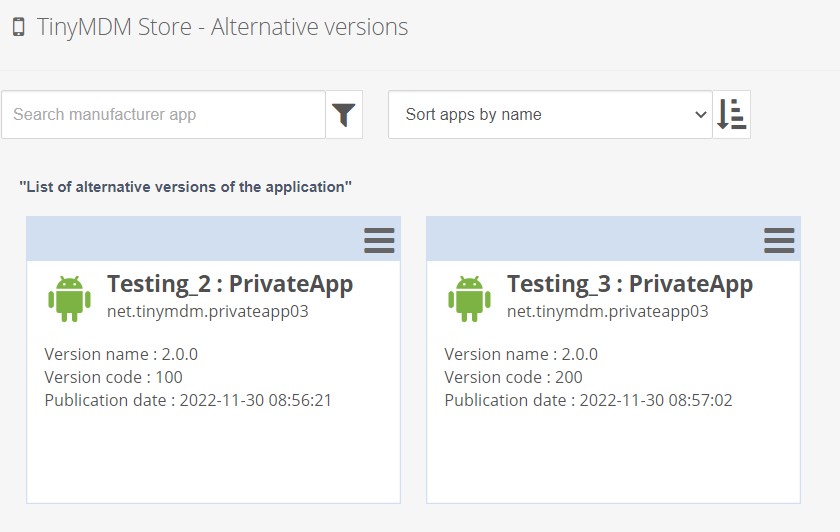Image resolution: width=840 pixels, height=532 pixels.
Task: Click the 'Version code : 200' line
Action: pos(514,377)
